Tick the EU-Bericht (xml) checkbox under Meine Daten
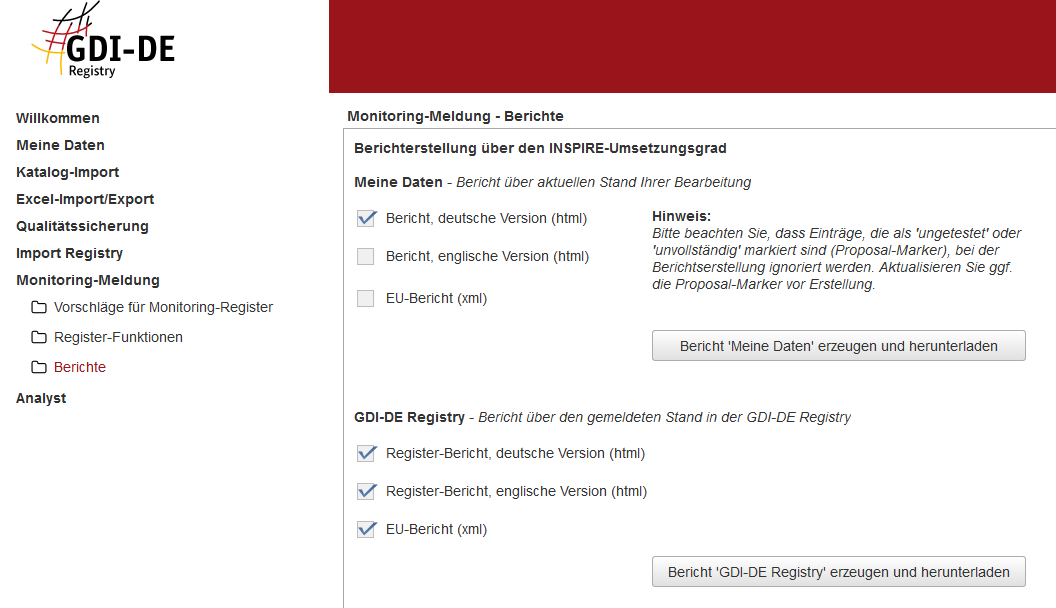Image resolution: width=1056 pixels, height=608 pixels. tap(366, 298)
